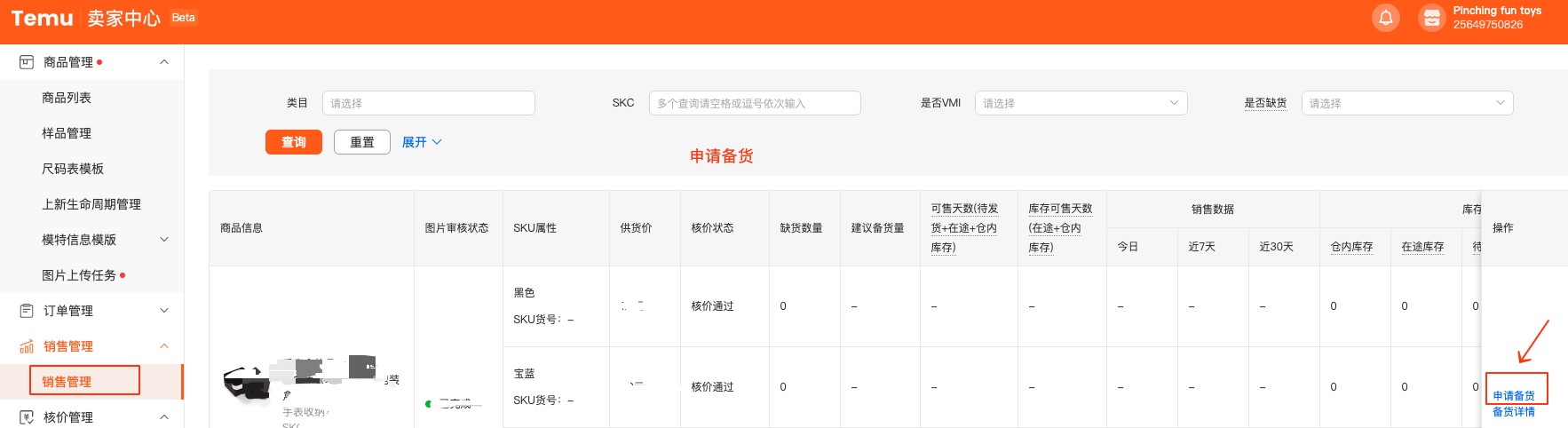Open 样品管理 in sidebar
The width and height of the screenshot is (1568, 428).
67,133
